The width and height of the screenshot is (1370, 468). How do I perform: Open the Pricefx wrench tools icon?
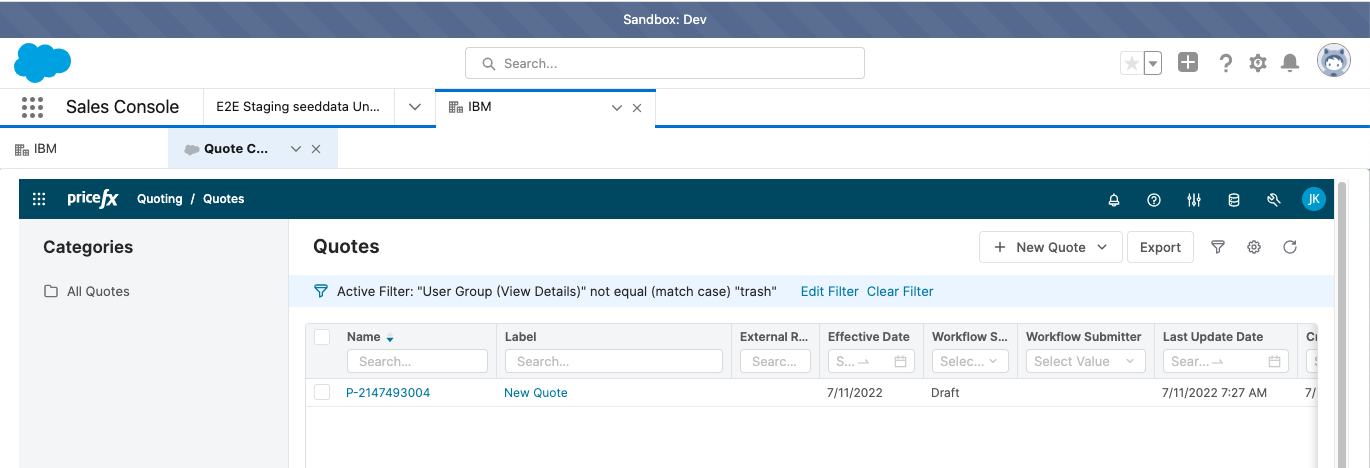pyautogui.click(x=1274, y=200)
